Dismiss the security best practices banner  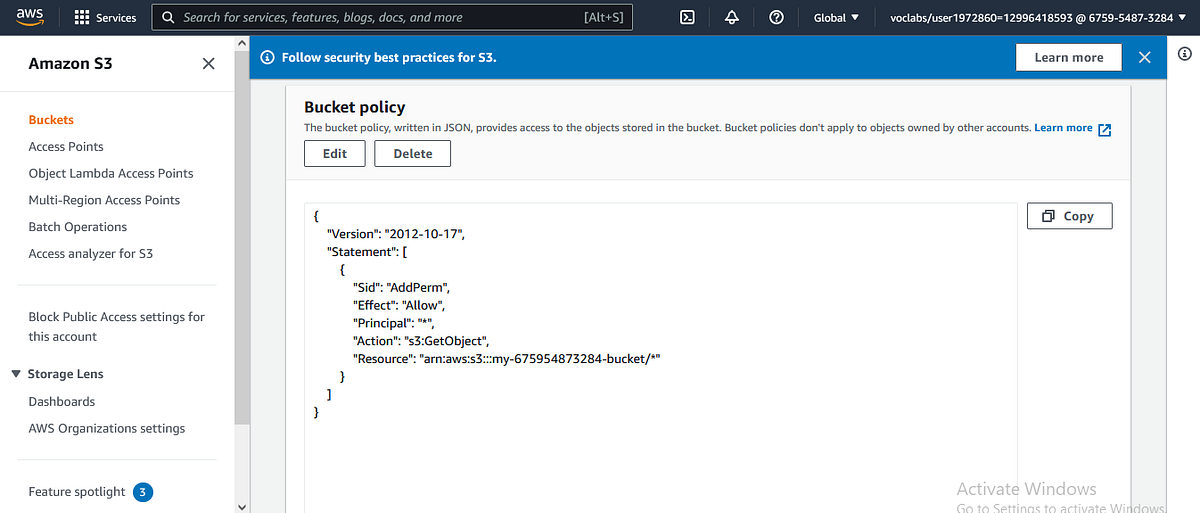click(x=1144, y=58)
